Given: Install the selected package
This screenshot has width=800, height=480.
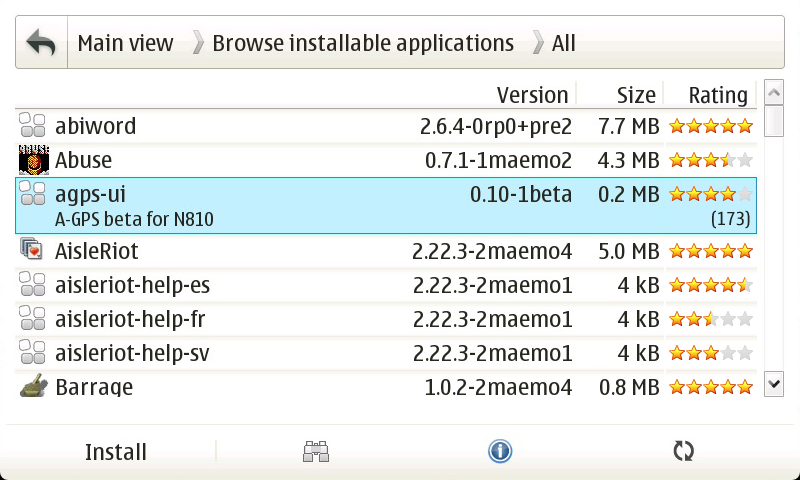Looking at the screenshot, I should coord(116,452).
